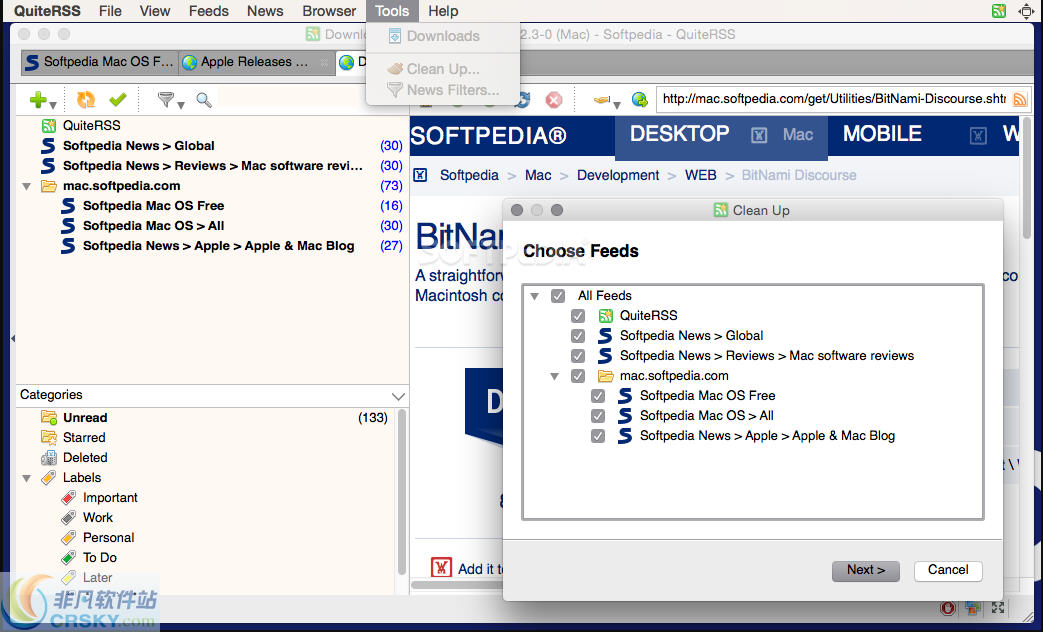Open the Help menu
This screenshot has height=632, width=1043.
point(443,11)
